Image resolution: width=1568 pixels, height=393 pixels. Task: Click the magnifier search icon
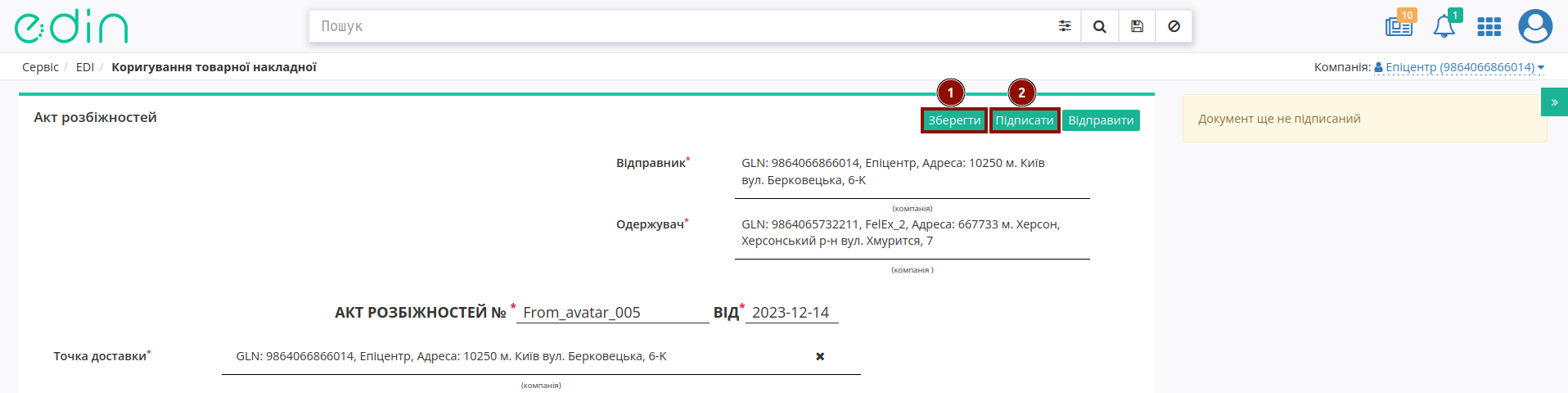(x=1100, y=26)
